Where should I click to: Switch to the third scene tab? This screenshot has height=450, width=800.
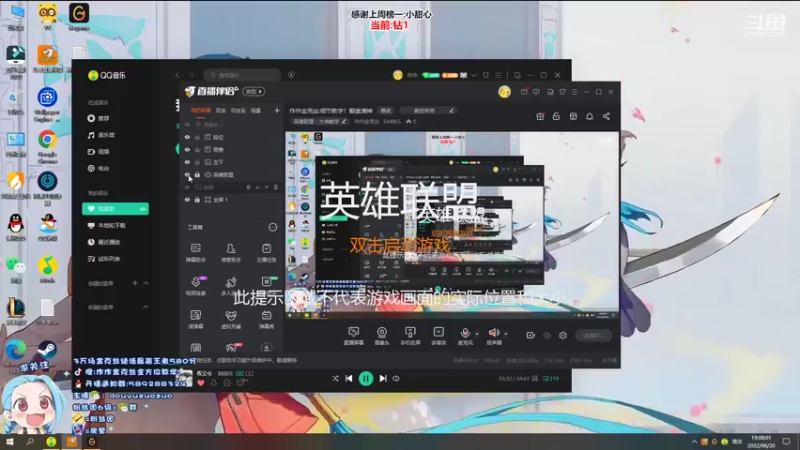[238, 110]
